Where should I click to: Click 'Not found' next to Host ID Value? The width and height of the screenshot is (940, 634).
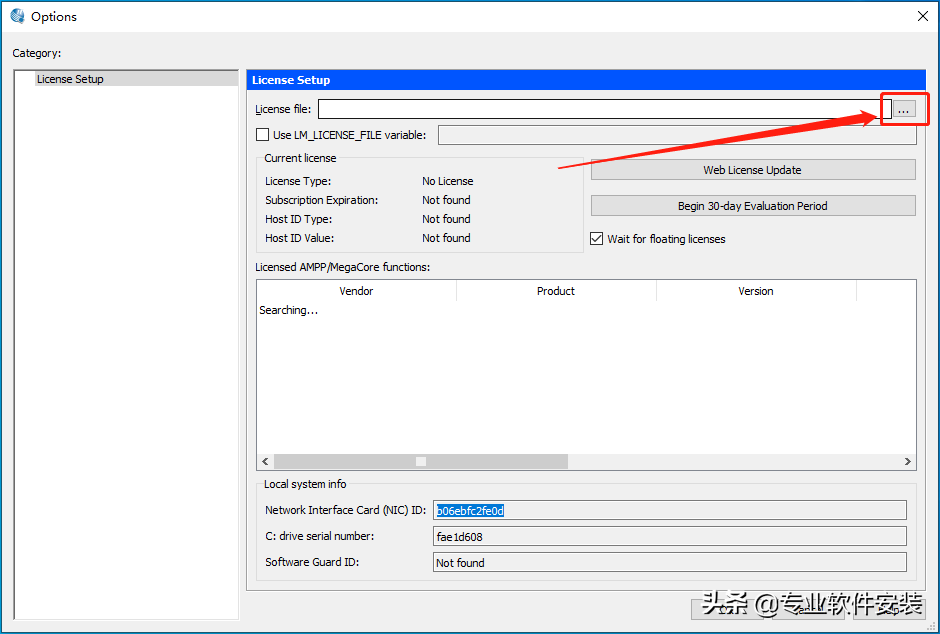[446, 238]
